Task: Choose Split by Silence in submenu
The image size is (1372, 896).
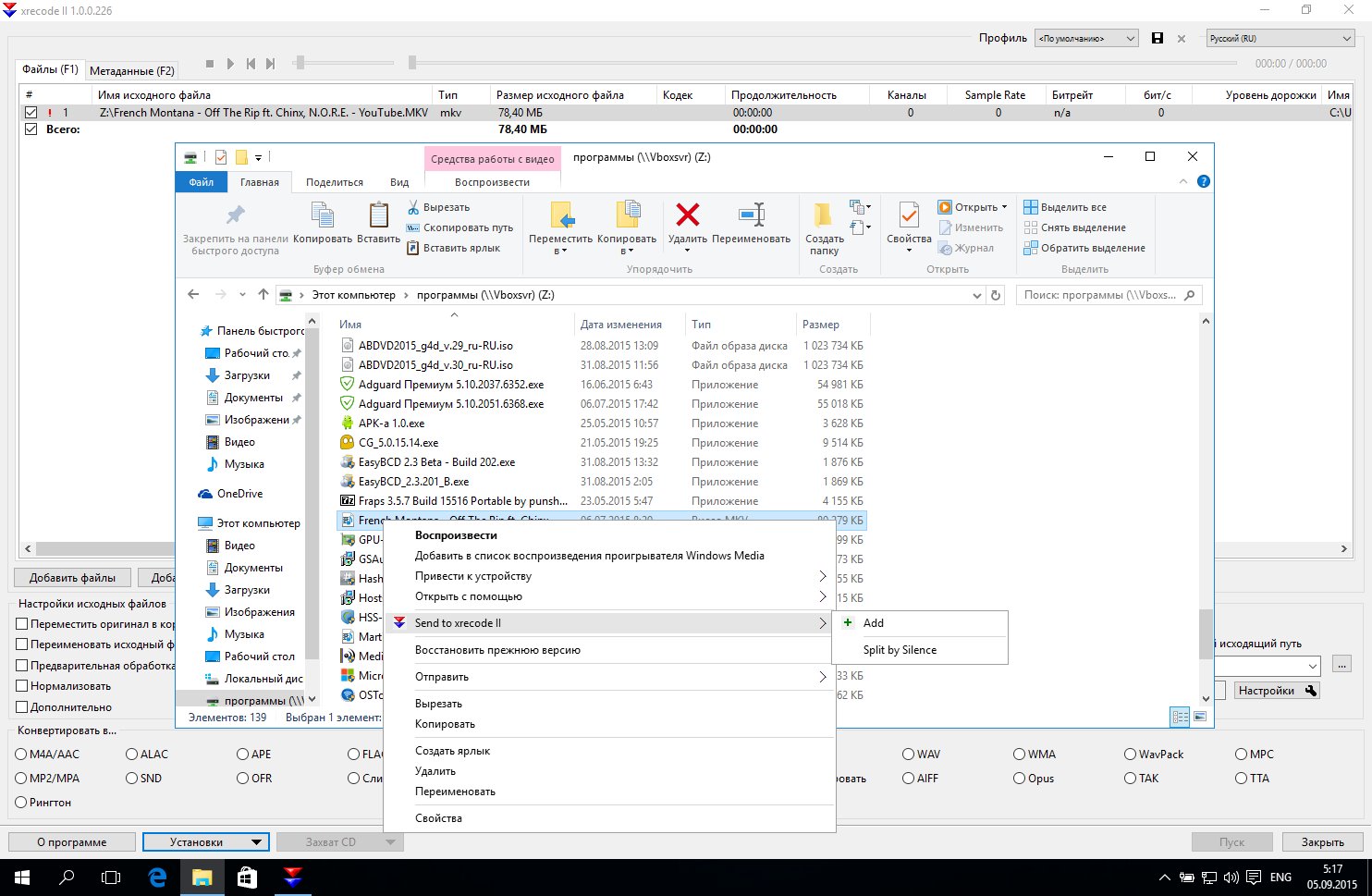Action: click(x=920, y=650)
